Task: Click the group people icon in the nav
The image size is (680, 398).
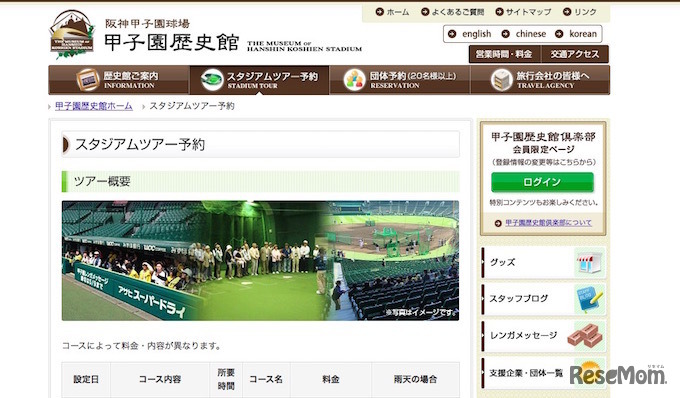Action: pos(354,80)
